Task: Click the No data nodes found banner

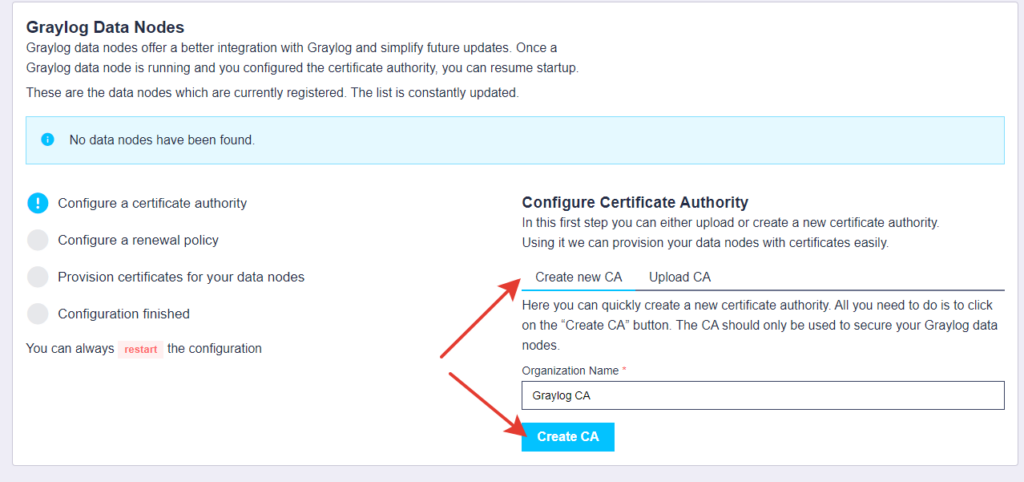Action: coord(515,140)
